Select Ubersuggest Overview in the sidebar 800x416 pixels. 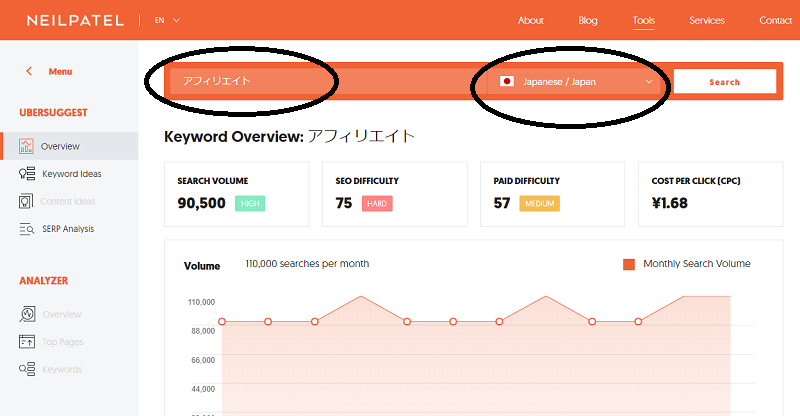[69, 146]
